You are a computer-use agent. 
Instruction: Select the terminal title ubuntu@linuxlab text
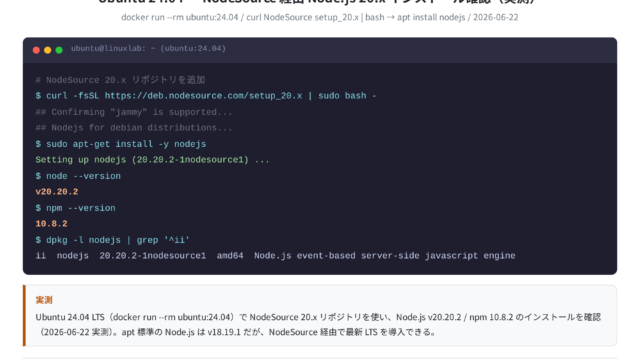point(148,49)
